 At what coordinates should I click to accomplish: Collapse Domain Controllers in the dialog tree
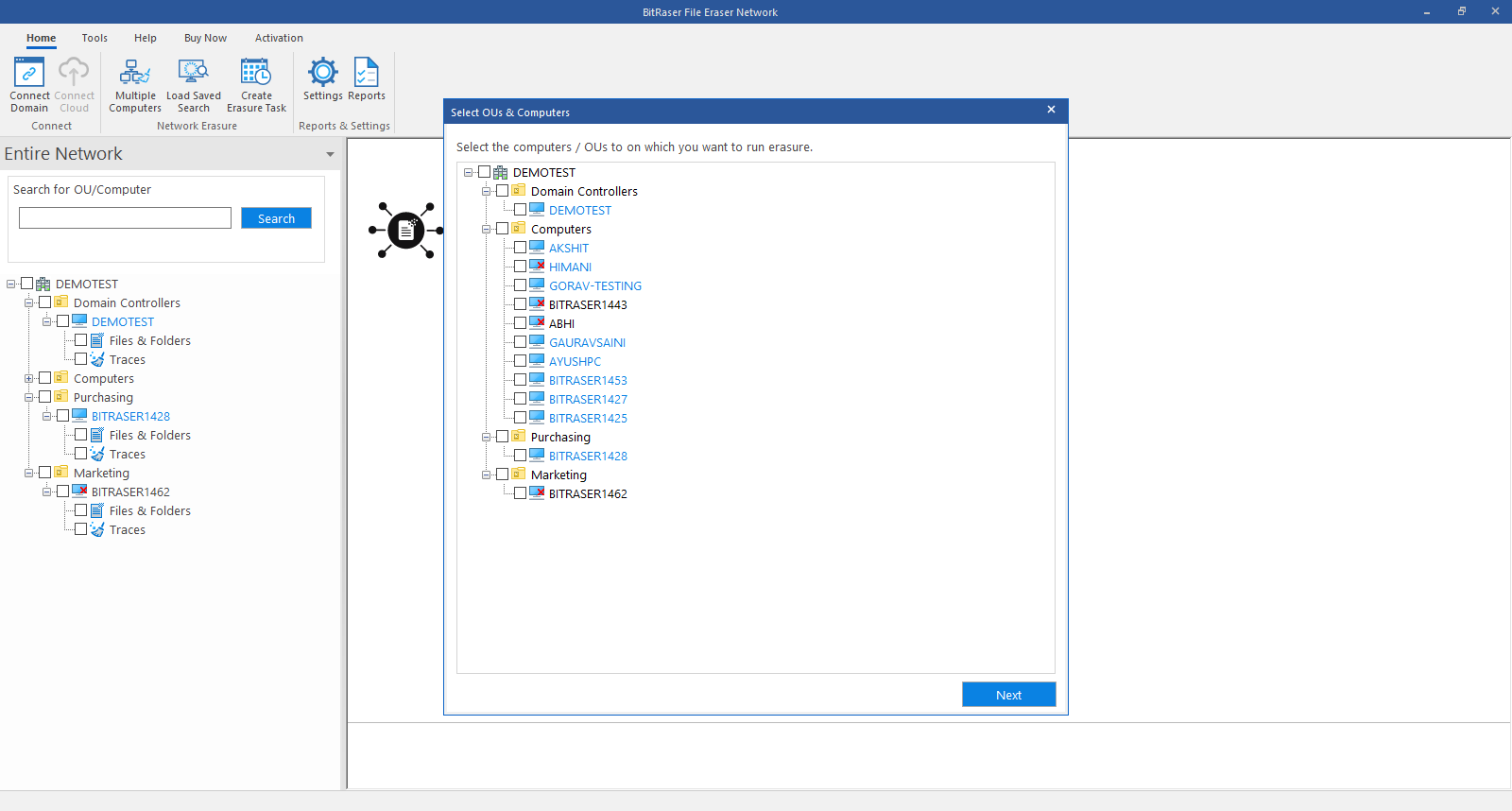tap(486, 191)
